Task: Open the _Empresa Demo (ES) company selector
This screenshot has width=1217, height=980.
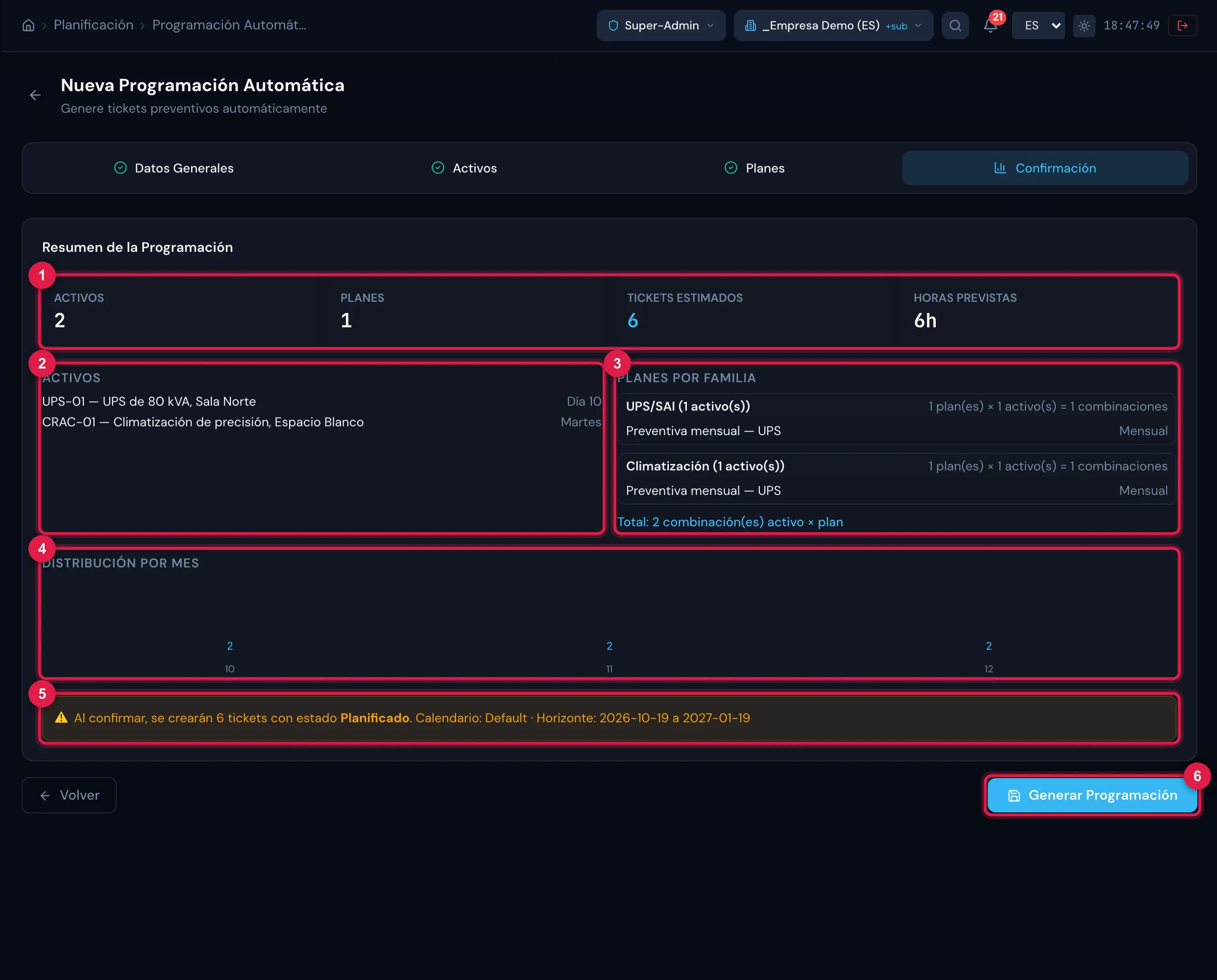Action: click(833, 25)
